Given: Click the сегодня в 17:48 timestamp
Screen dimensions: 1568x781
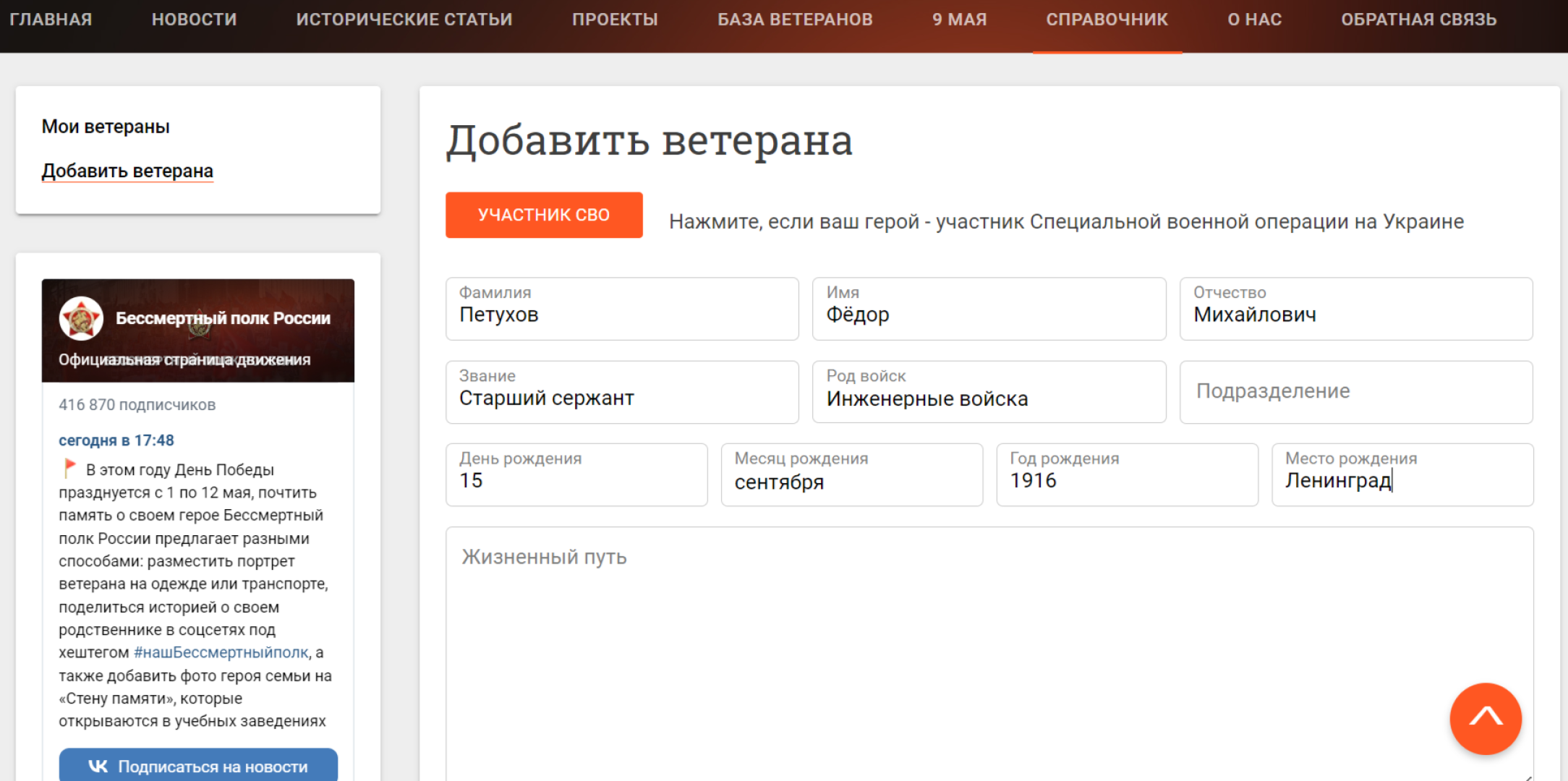Looking at the screenshot, I should point(117,440).
